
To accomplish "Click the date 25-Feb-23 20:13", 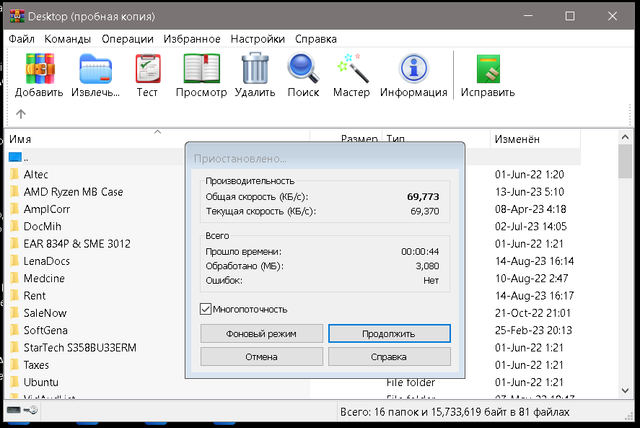I will (x=533, y=330).
